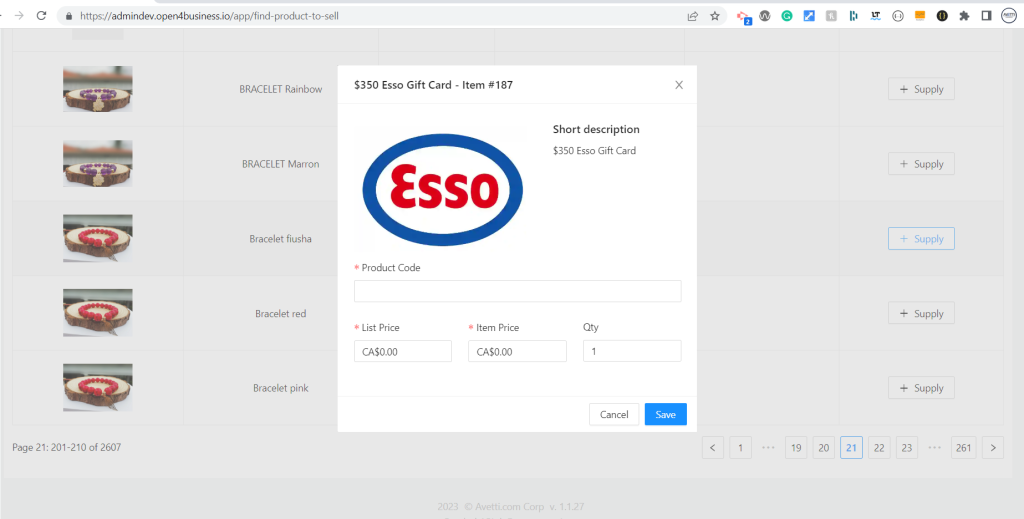Open the LanguageTool LT extension
Viewport: 1024px width, 519px height.
(x=876, y=16)
